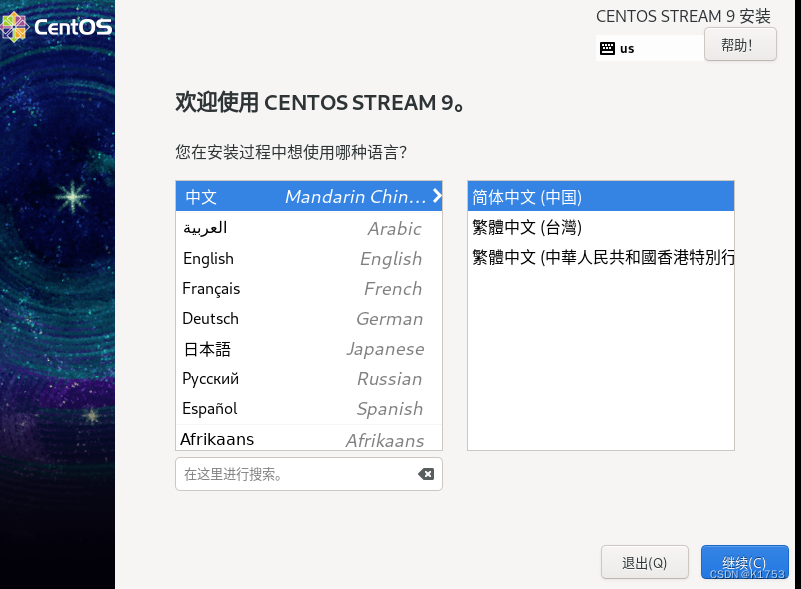The image size is (801, 589).
Task: Select the Français language row
Action: 309,289
